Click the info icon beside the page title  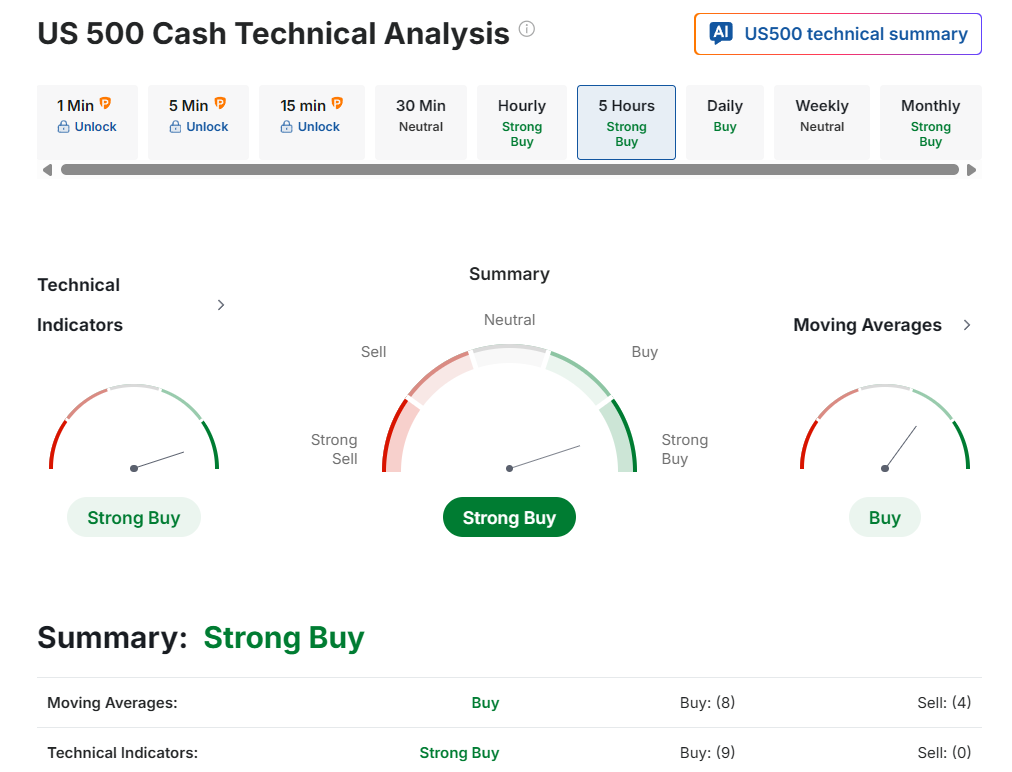point(527,29)
